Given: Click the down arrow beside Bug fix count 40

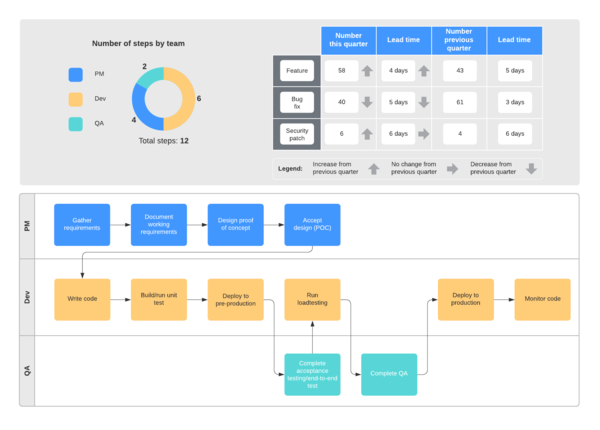Looking at the screenshot, I should click(x=367, y=102).
